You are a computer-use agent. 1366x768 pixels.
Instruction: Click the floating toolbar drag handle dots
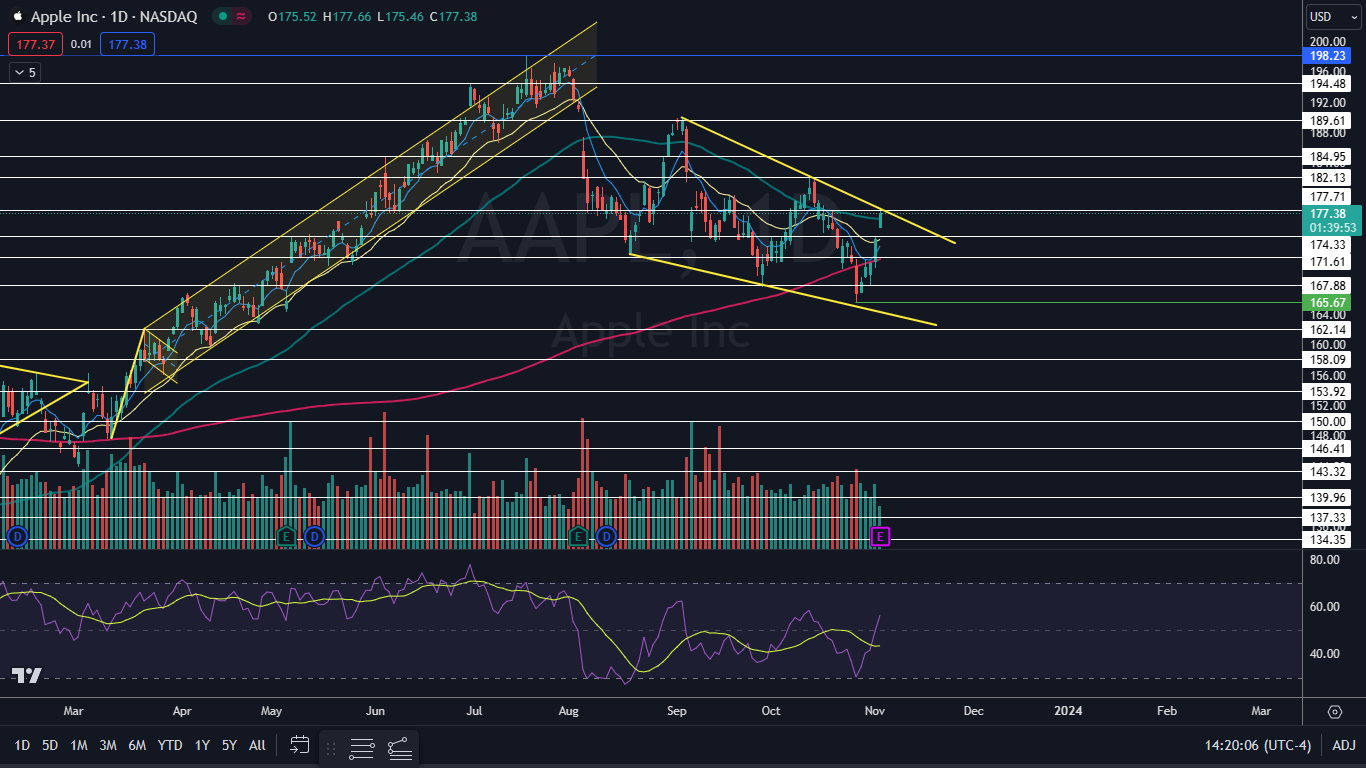click(x=330, y=748)
